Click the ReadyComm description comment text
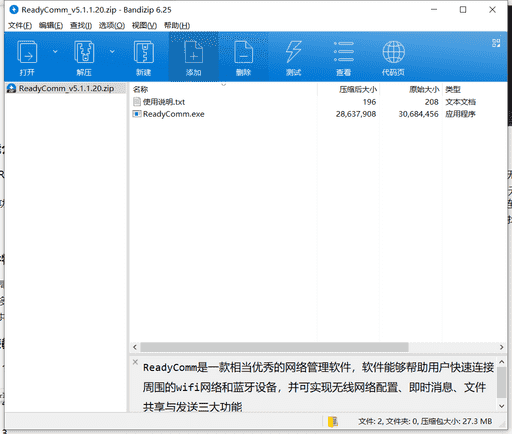The height and width of the screenshot is (434, 512). coord(318,387)
